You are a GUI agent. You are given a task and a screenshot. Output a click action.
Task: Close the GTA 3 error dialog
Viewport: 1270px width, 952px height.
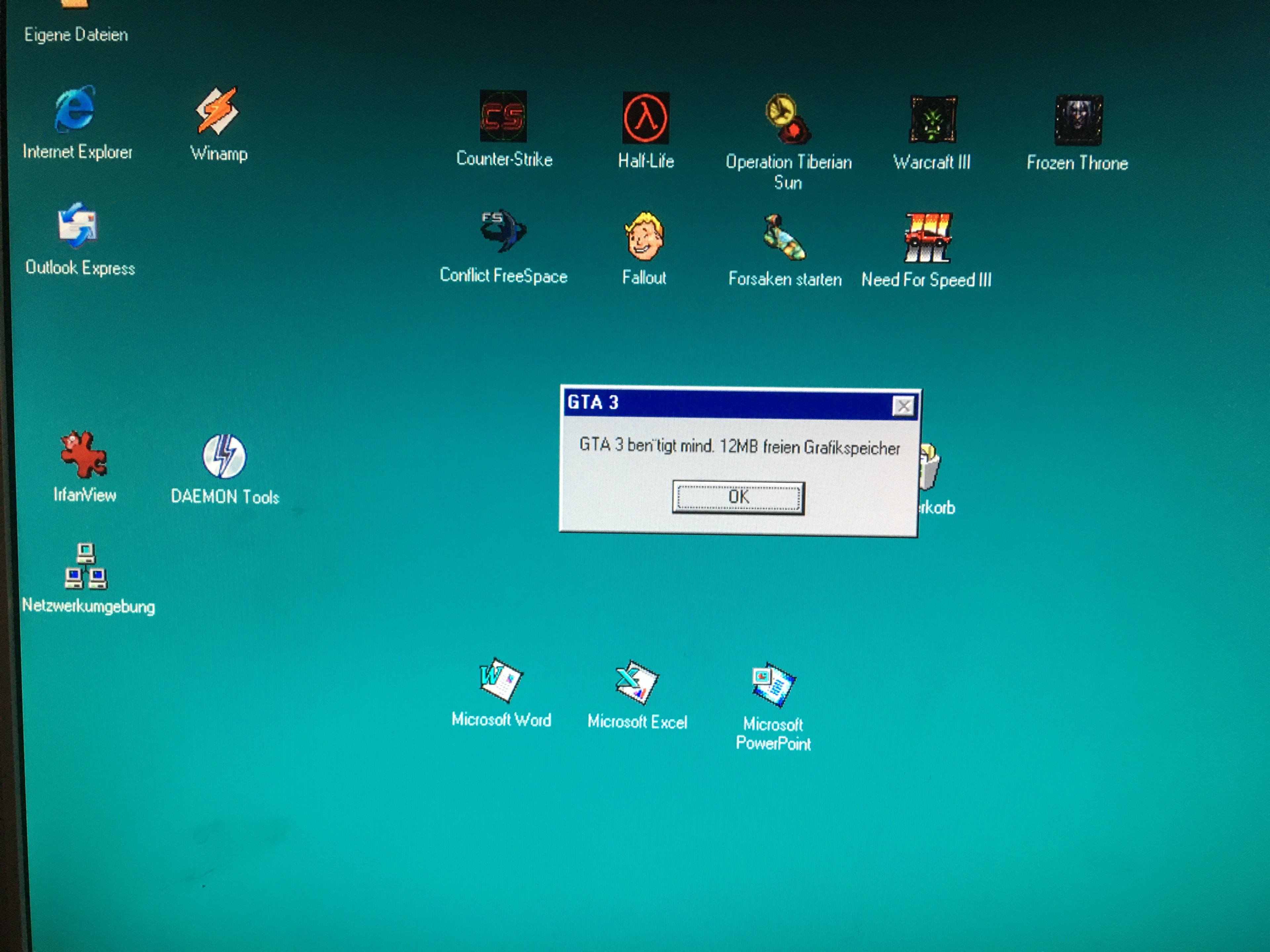tap(903, 406)
